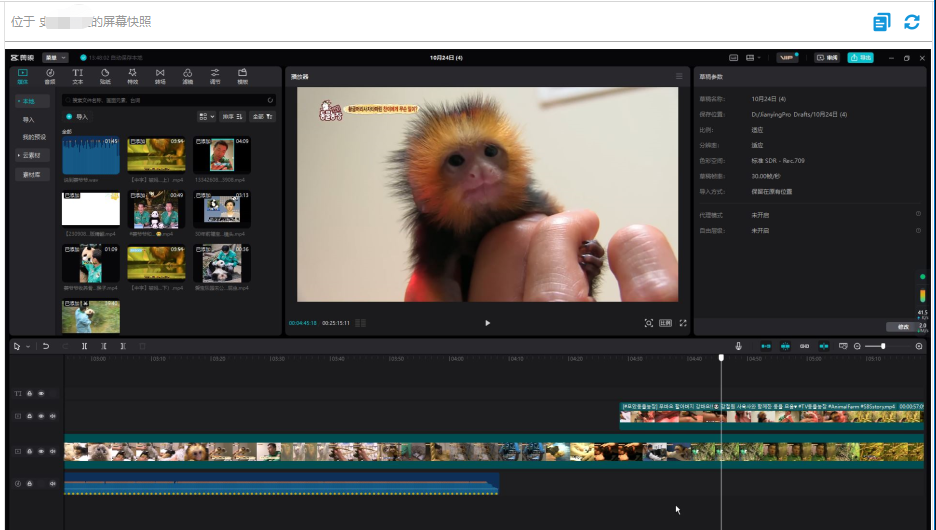Open the 转场 (Transitions) panel
936x530 pixels.
[x=160, y=76]
